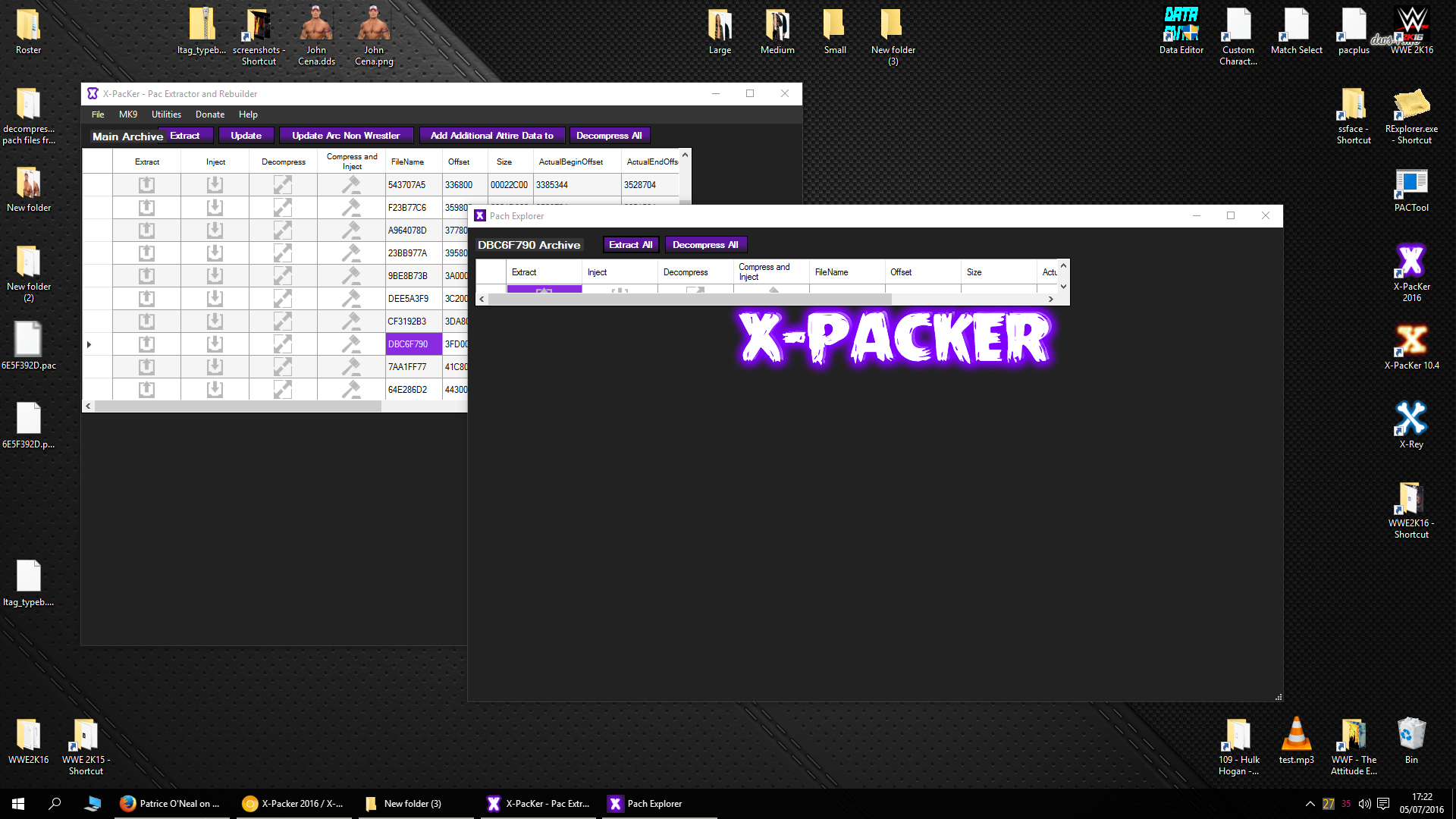
Task: Click Decompress All in X-PacKer main window
Action: [x=609, y=136]
